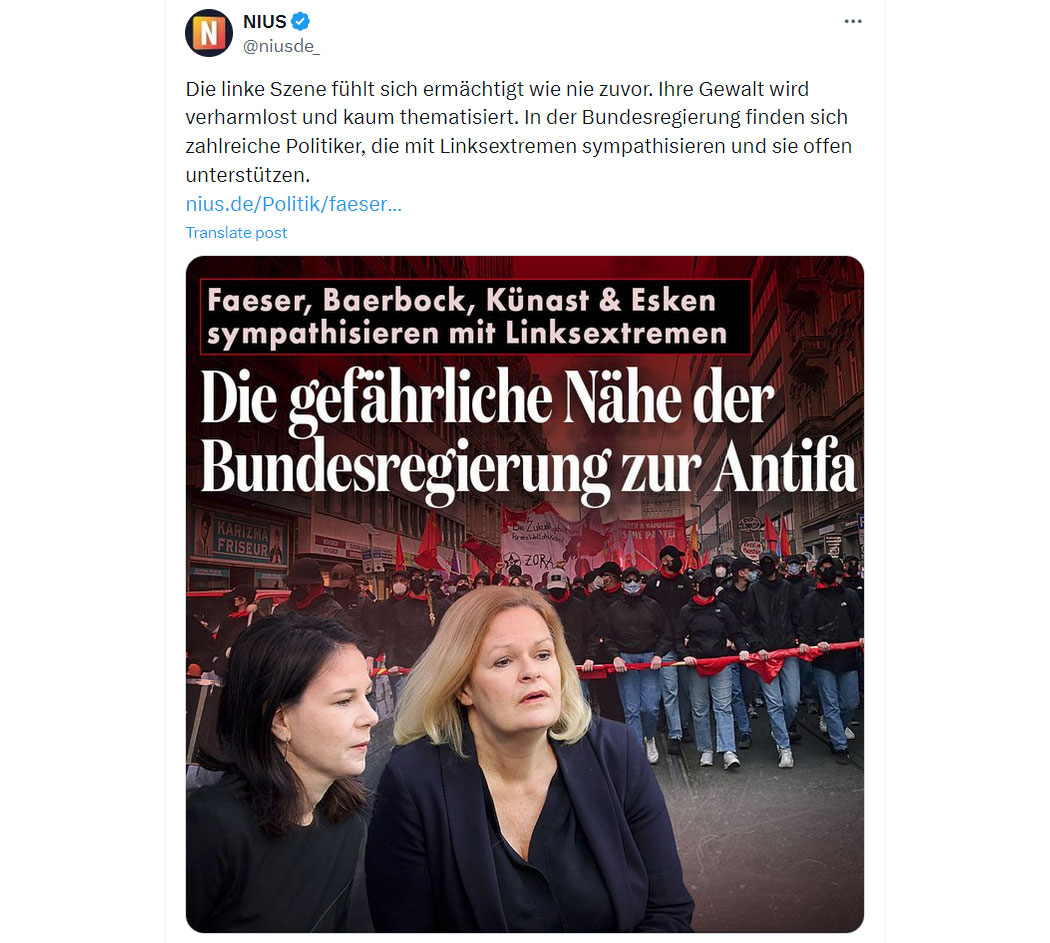Image resolution: width=1050 pixels, height=943 pixels.
Task: Open the three-dot more options menu
Action: [x=852, y=21]
